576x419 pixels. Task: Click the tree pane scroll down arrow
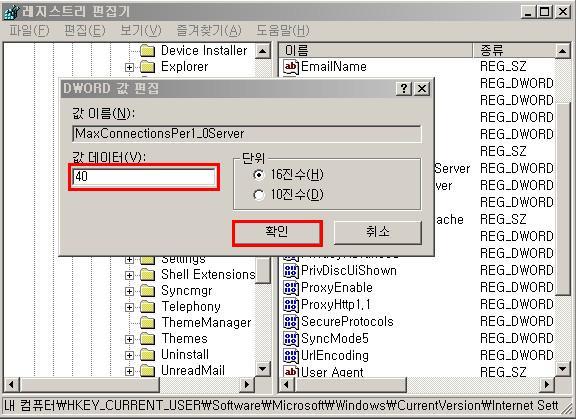point(263,369)
